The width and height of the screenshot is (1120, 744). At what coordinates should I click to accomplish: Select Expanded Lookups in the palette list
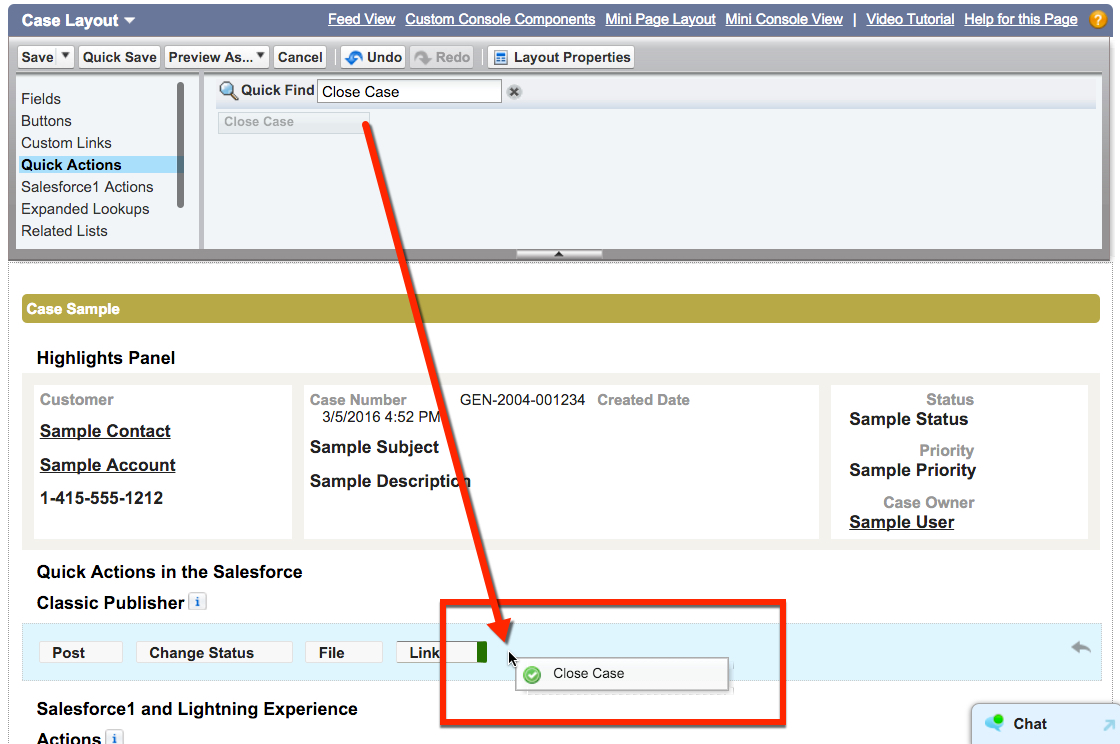pyautogui.click(x=85, y=209)
